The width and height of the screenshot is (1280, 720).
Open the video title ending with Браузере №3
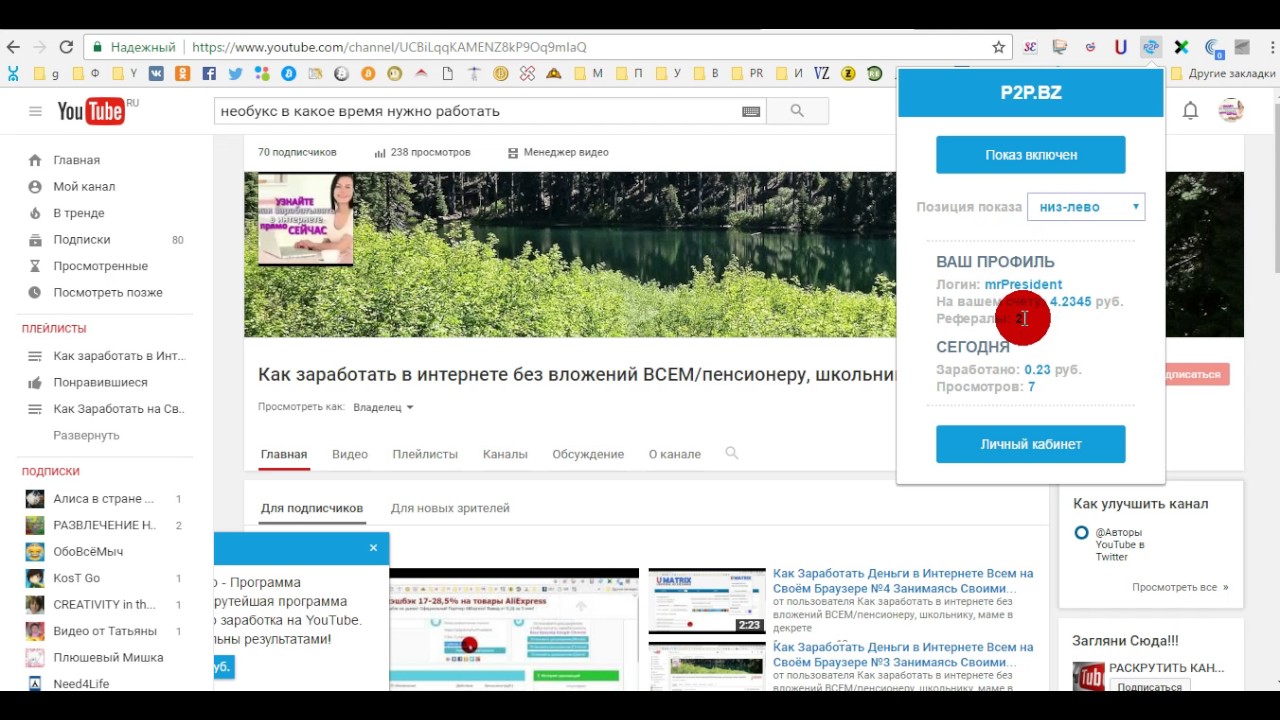(903, 655)
